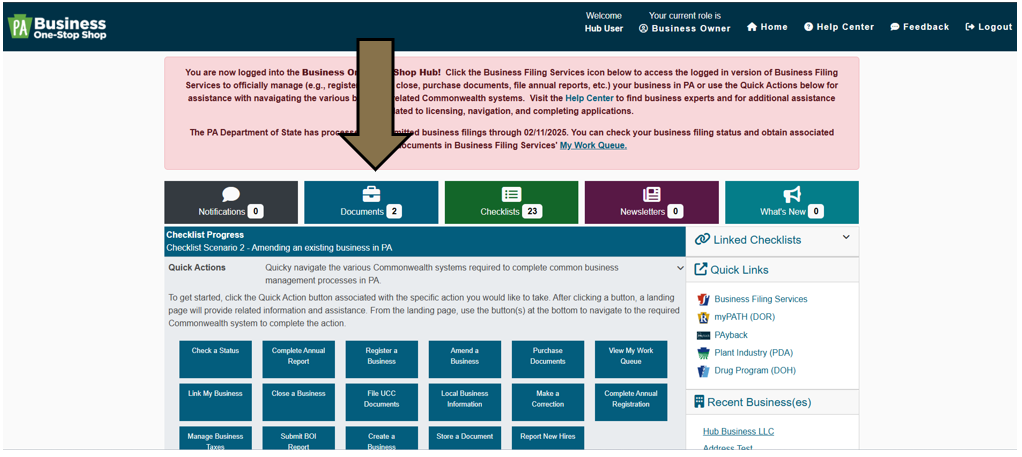Open the Newsletters tile

pyautogui.click(x=652, y=203)
